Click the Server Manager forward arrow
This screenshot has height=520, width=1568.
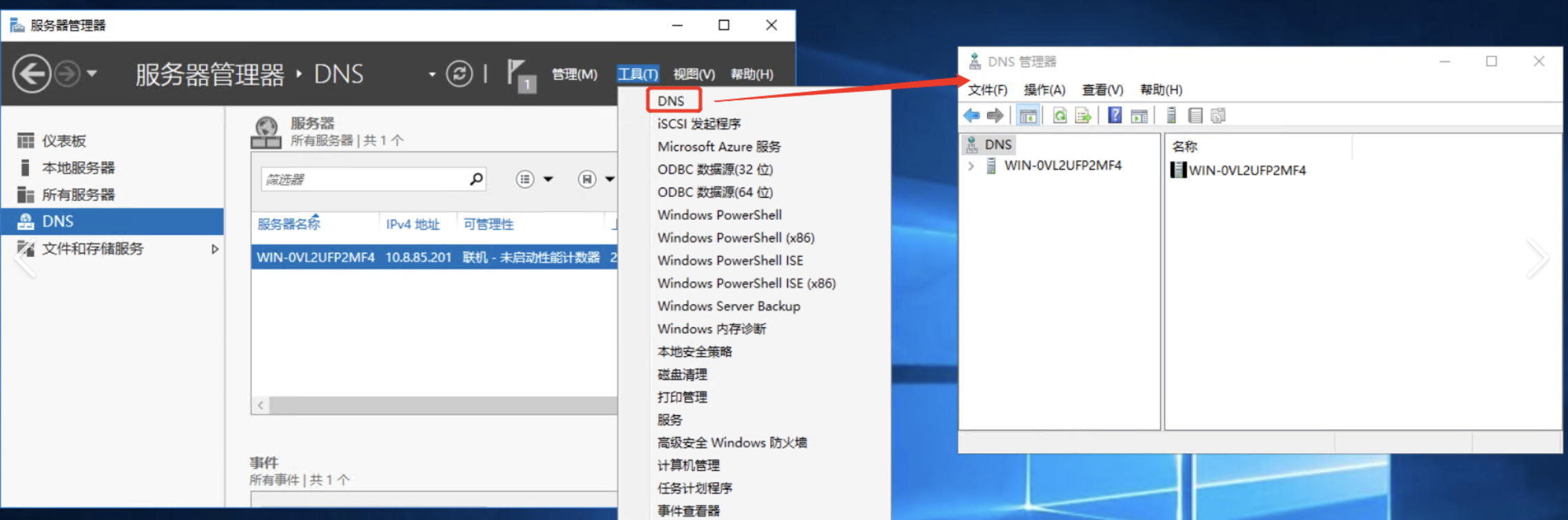tap(68, 74)
